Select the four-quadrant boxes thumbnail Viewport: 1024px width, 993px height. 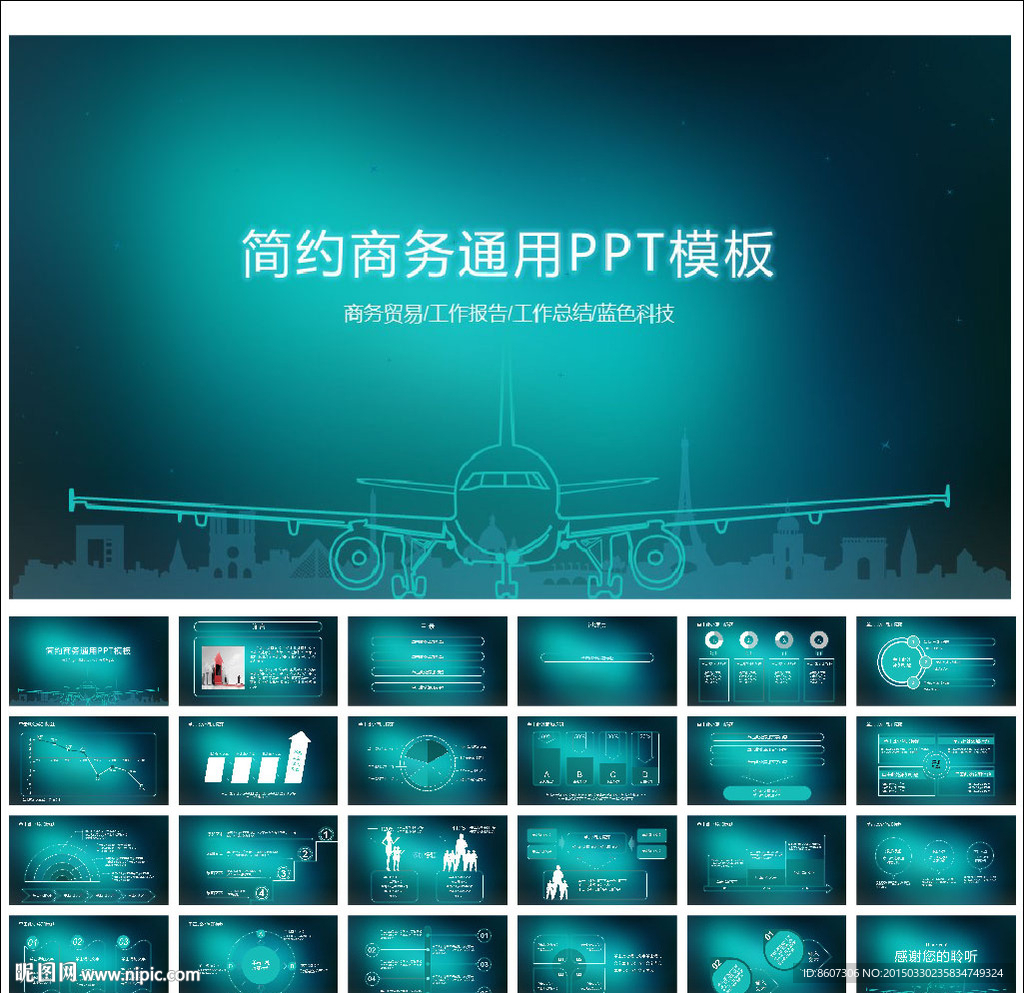pyautogui.click(x=936, y=761)
